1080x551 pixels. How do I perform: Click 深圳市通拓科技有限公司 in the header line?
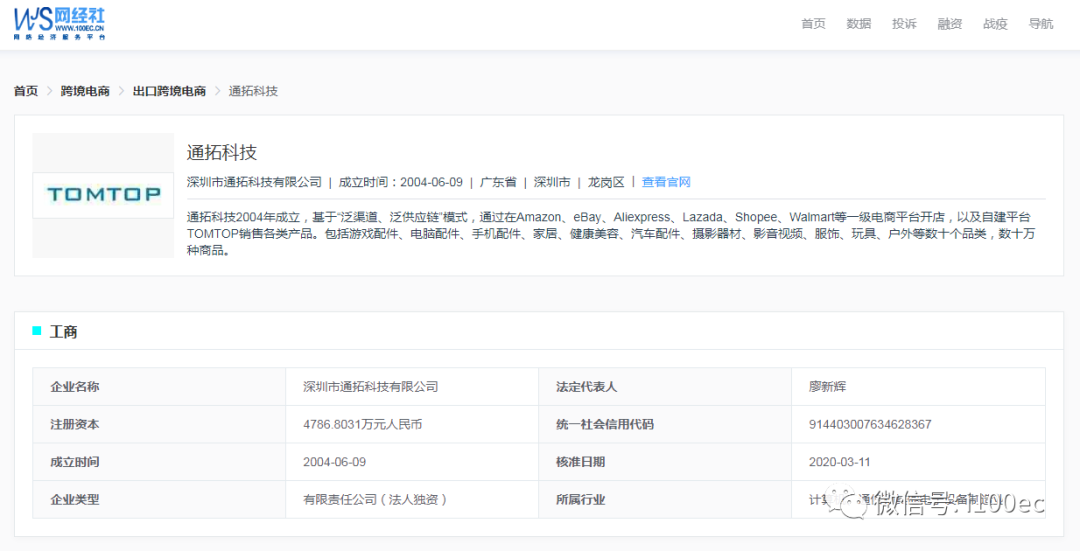pos(254,182)
